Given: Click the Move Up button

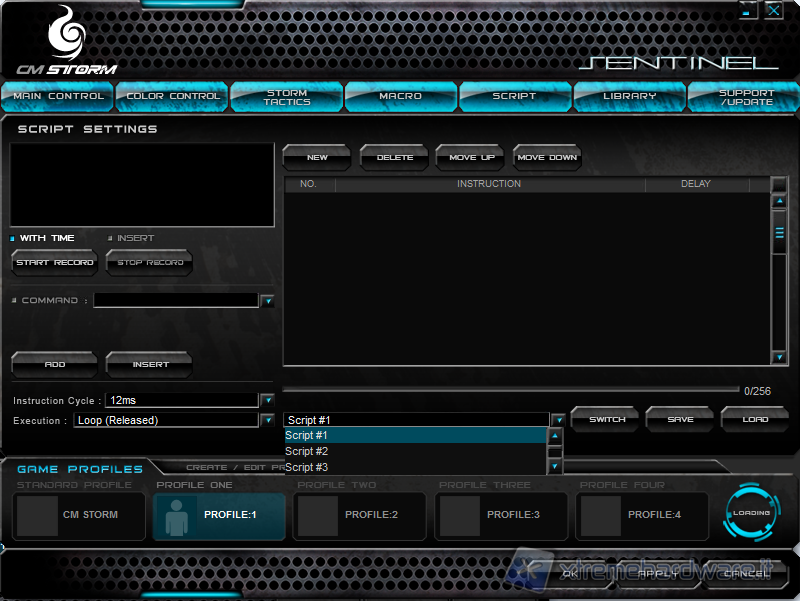Looking at the screenshot, I should coord(471,157).
